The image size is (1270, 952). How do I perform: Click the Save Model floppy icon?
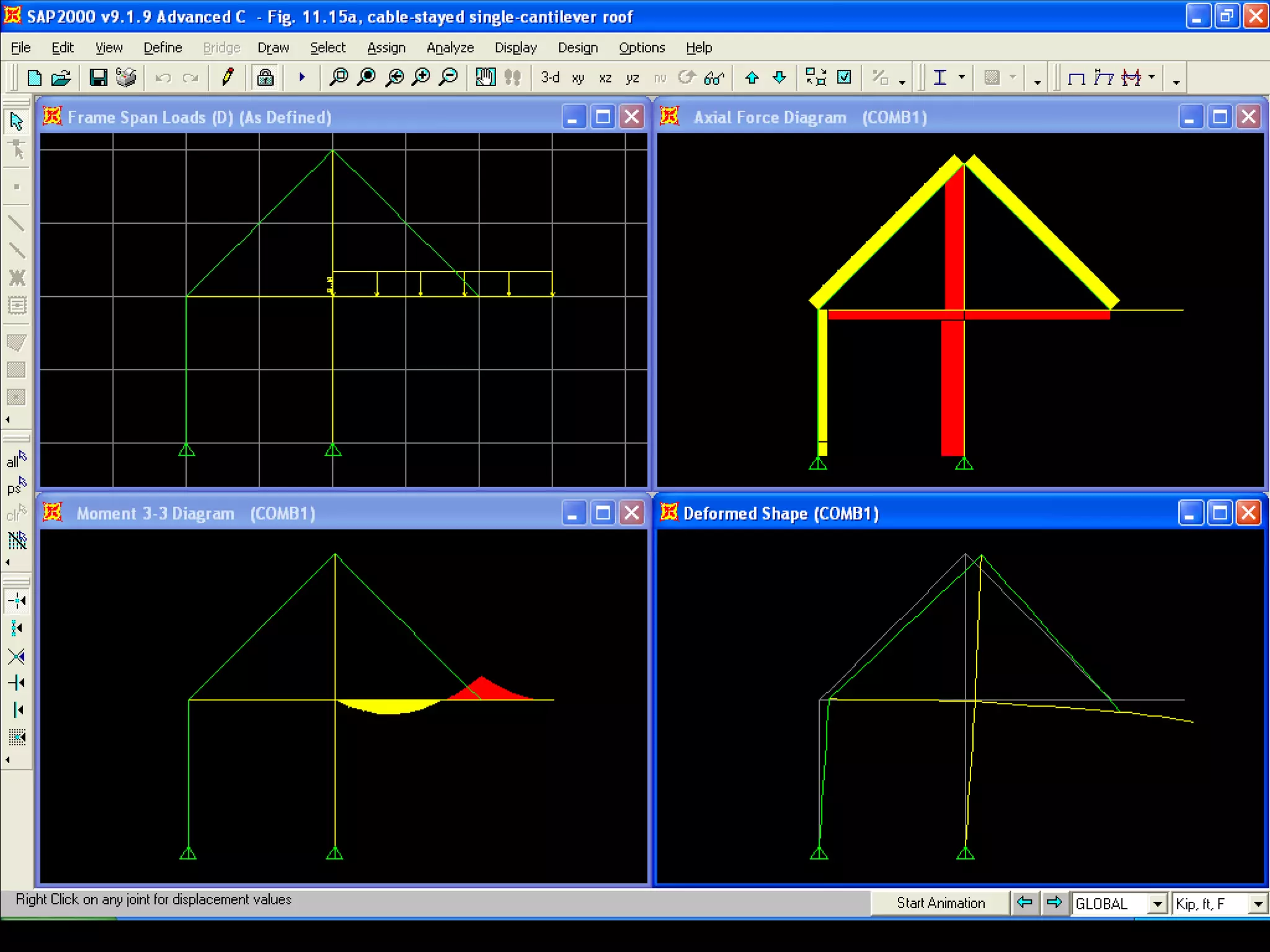coord(98,77)
